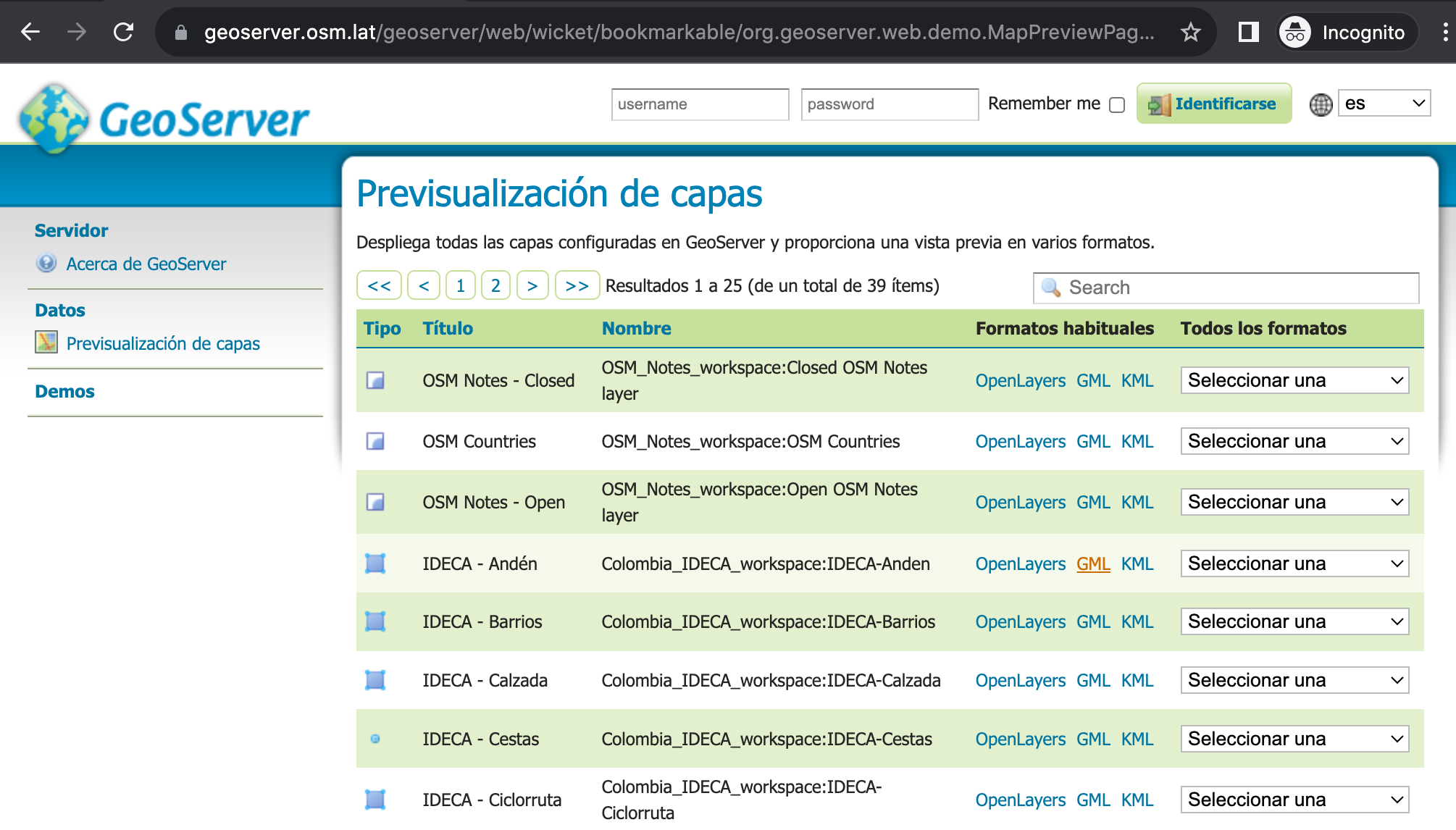Image resolution: width=1456 pixels, height=830 pixels.
Task: Open OpenLayers preview for OSM Countries
Action: click(x=1020, y=441)
